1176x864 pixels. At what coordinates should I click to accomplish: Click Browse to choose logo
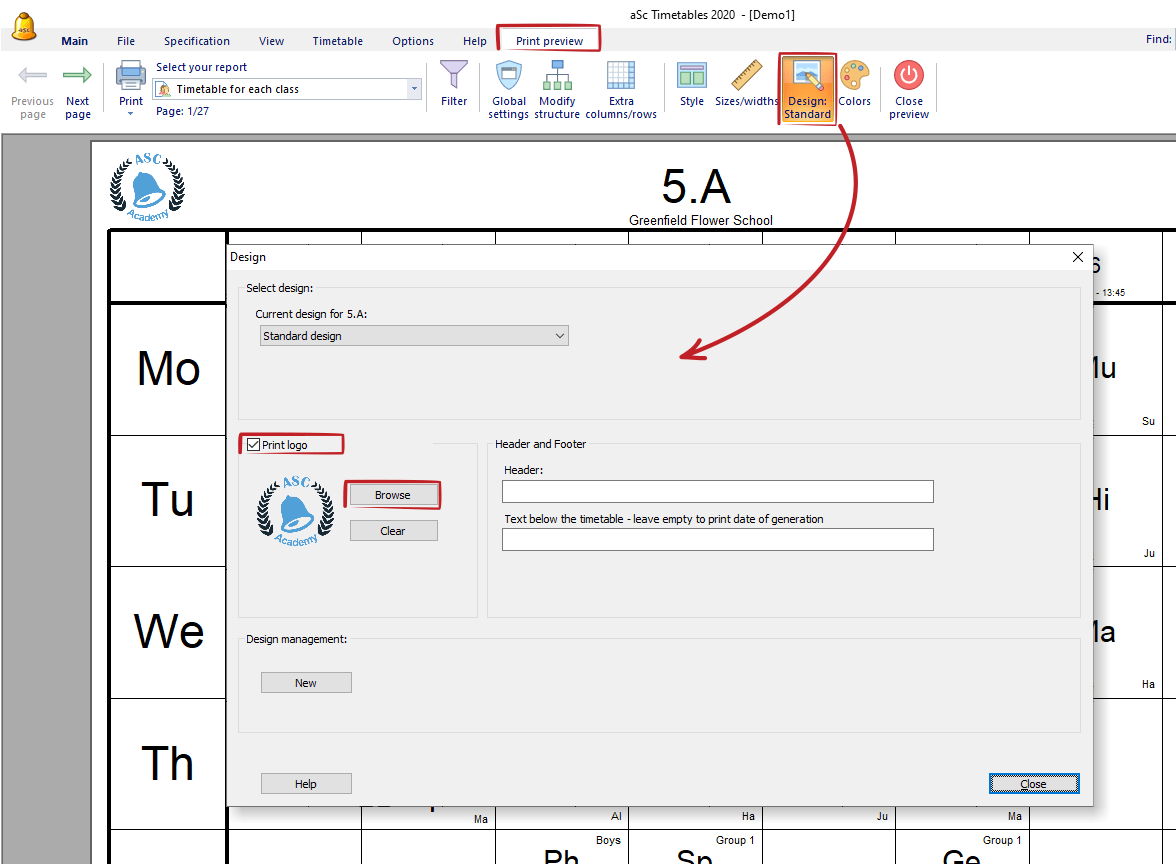click(393, 495)
